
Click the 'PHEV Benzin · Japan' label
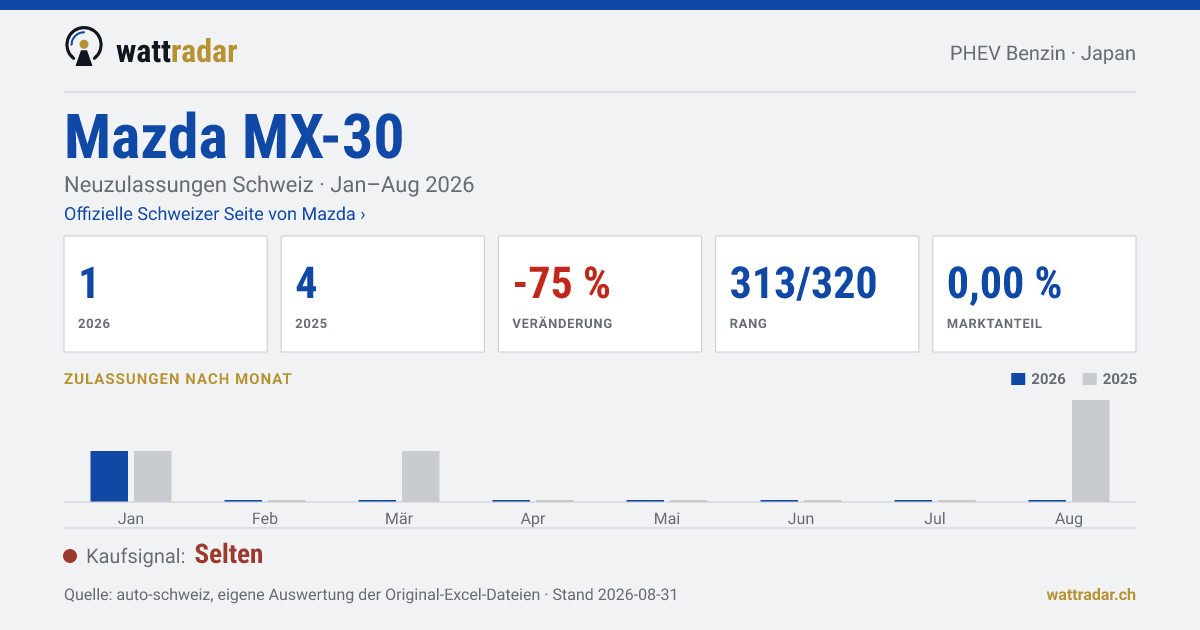click(x=1043, y=53)
